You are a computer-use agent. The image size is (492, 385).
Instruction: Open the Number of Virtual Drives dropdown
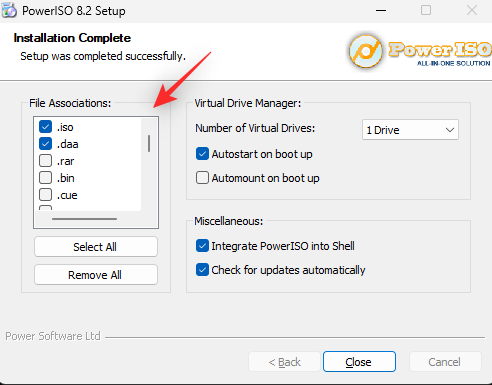(410, 130)
